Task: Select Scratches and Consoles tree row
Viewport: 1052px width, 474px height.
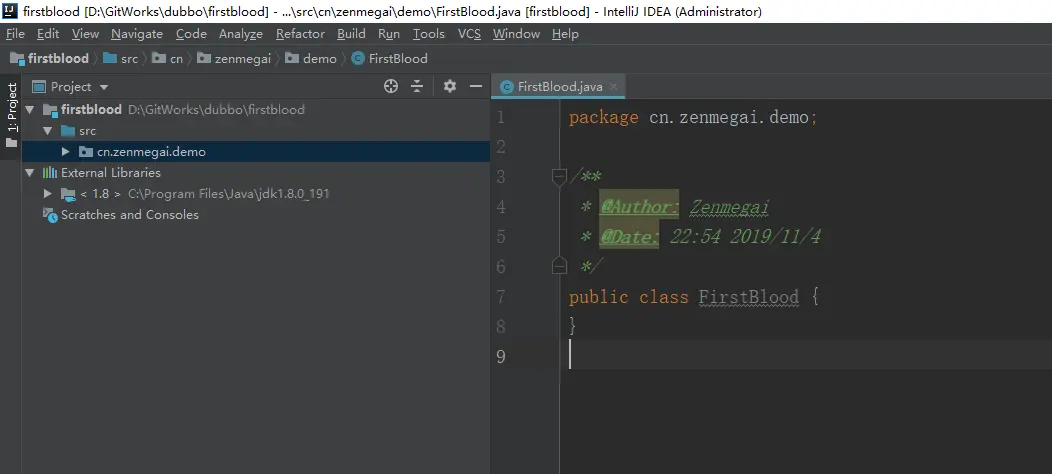Action: (x=256, y=215)
